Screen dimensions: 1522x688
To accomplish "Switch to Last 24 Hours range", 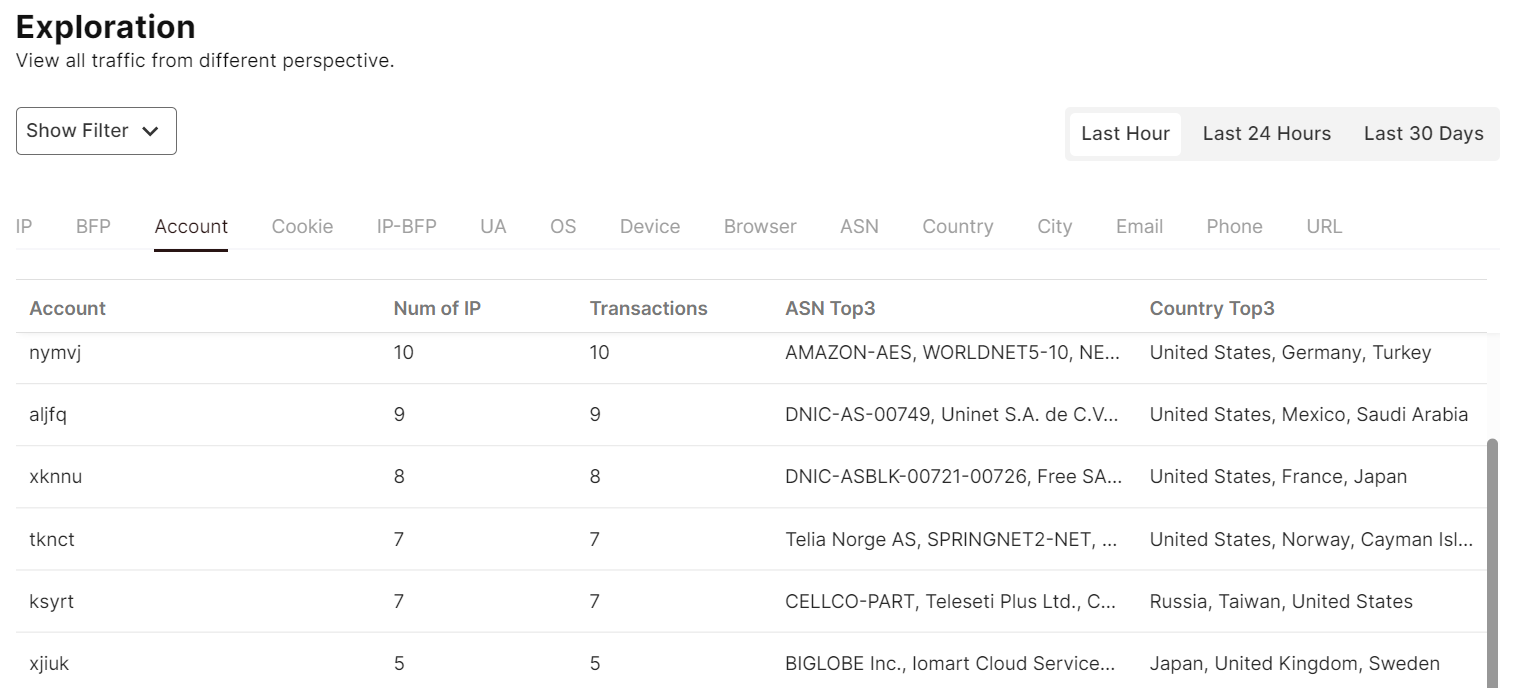I will pyautogui.click(x=1266, y=134).
